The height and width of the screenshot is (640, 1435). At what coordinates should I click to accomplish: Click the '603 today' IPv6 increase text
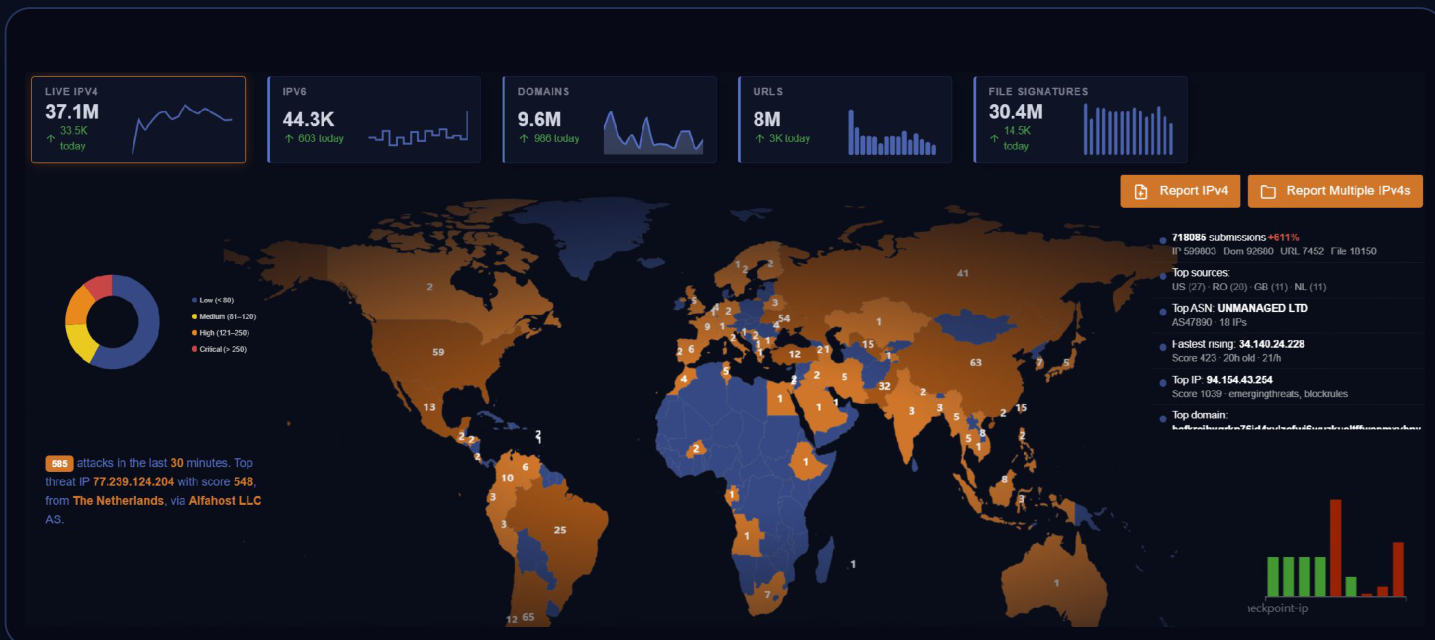(x=313, y=138)
